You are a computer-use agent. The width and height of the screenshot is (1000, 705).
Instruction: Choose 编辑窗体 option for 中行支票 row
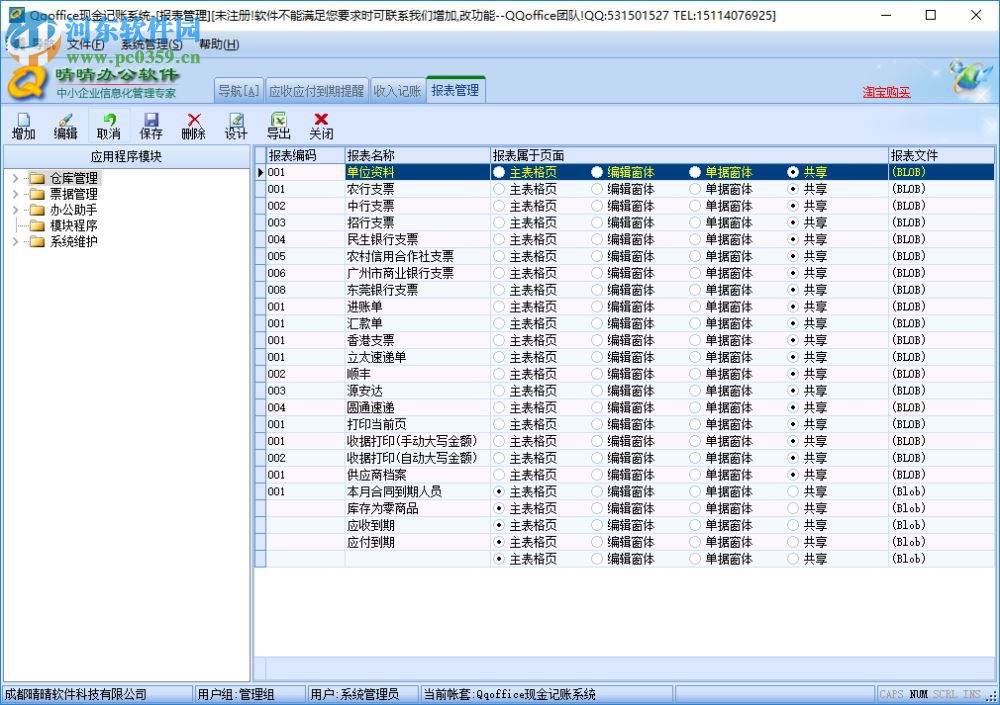(597, 206)
